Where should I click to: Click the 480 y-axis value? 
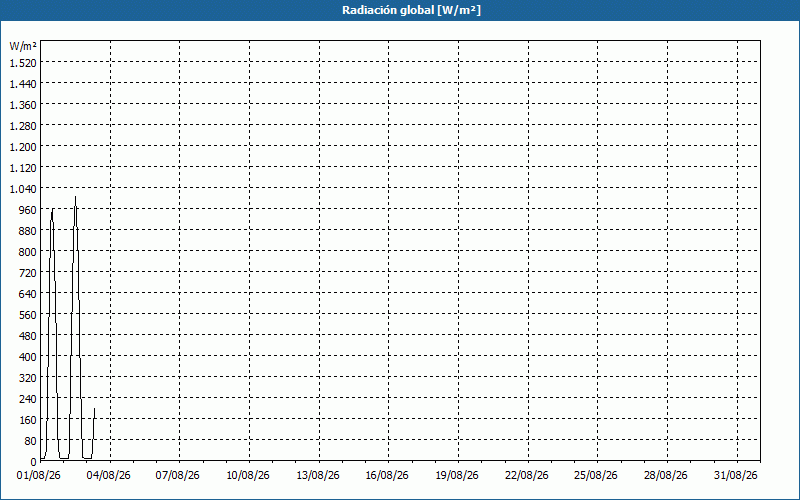[x=28, y=336]
